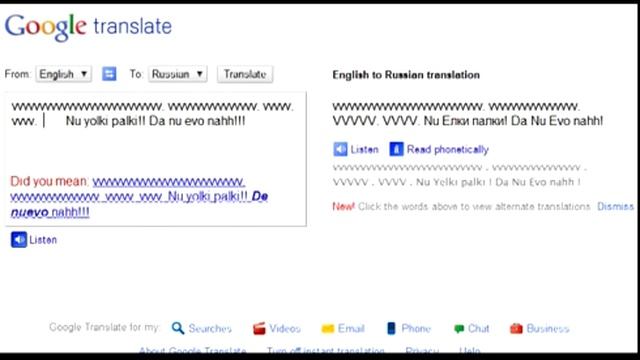
Task: Click the Read phonetically icon
Action: tap(396, 149)
